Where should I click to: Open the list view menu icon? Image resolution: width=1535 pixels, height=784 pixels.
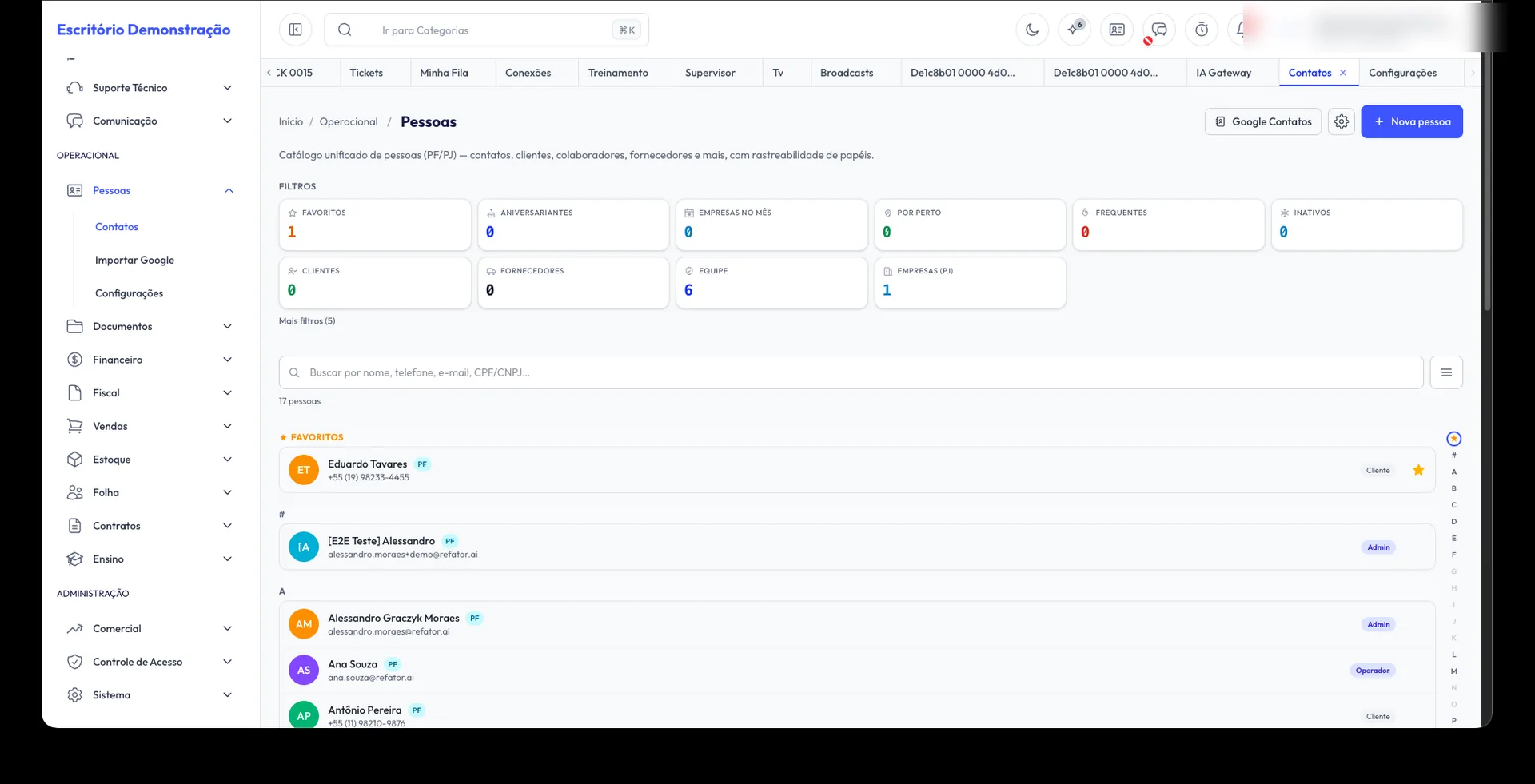1446,372
